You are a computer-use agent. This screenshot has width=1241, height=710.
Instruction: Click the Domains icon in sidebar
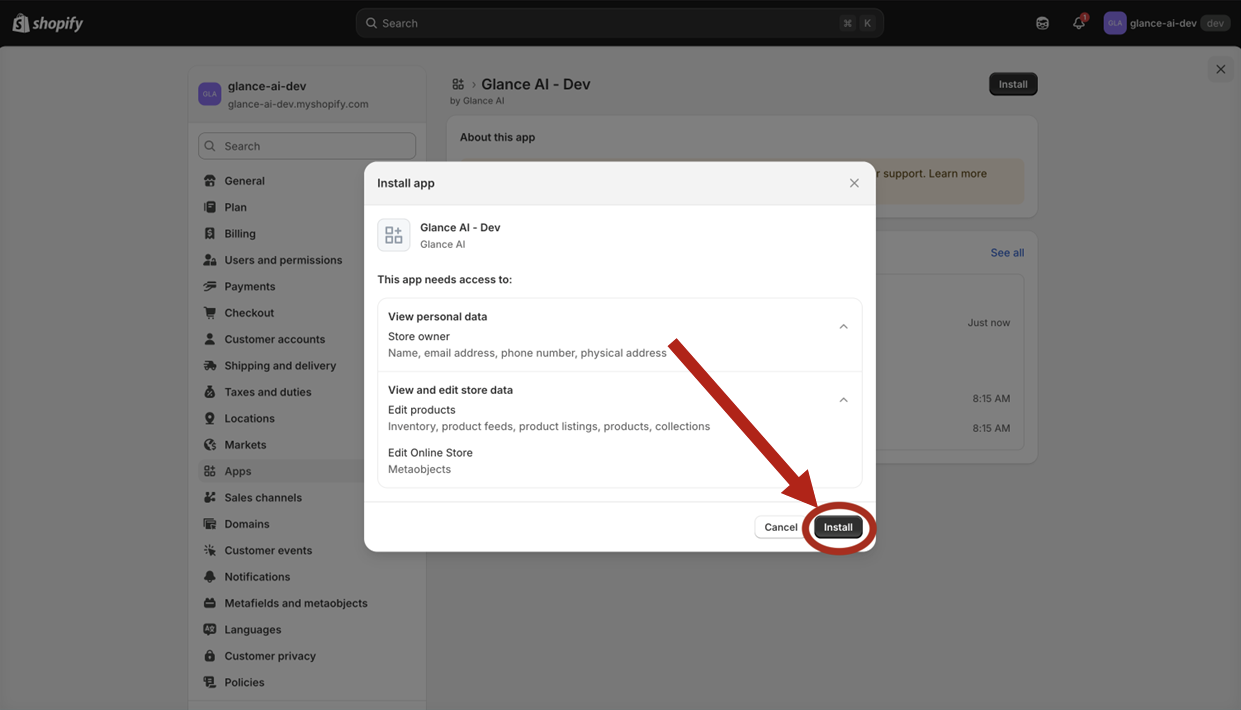(x=210, y=524)
